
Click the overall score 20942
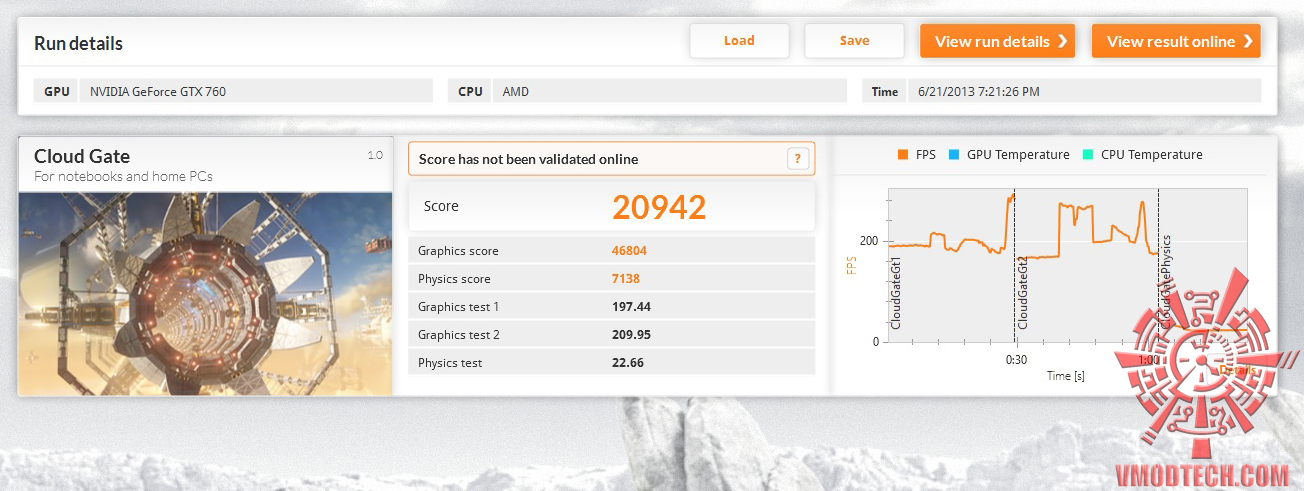659,206
